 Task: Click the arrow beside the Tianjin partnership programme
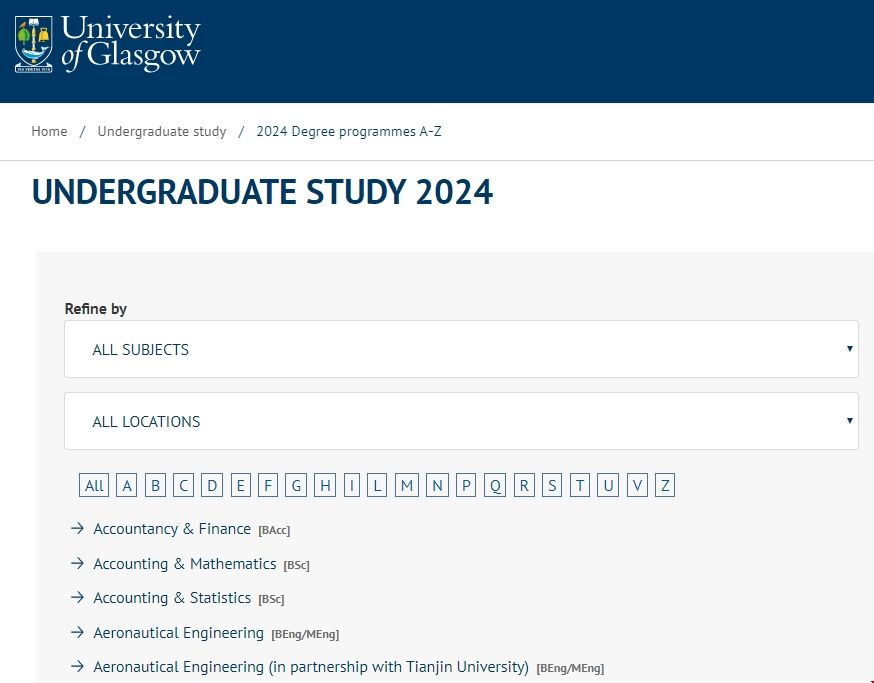pos(77,666)
